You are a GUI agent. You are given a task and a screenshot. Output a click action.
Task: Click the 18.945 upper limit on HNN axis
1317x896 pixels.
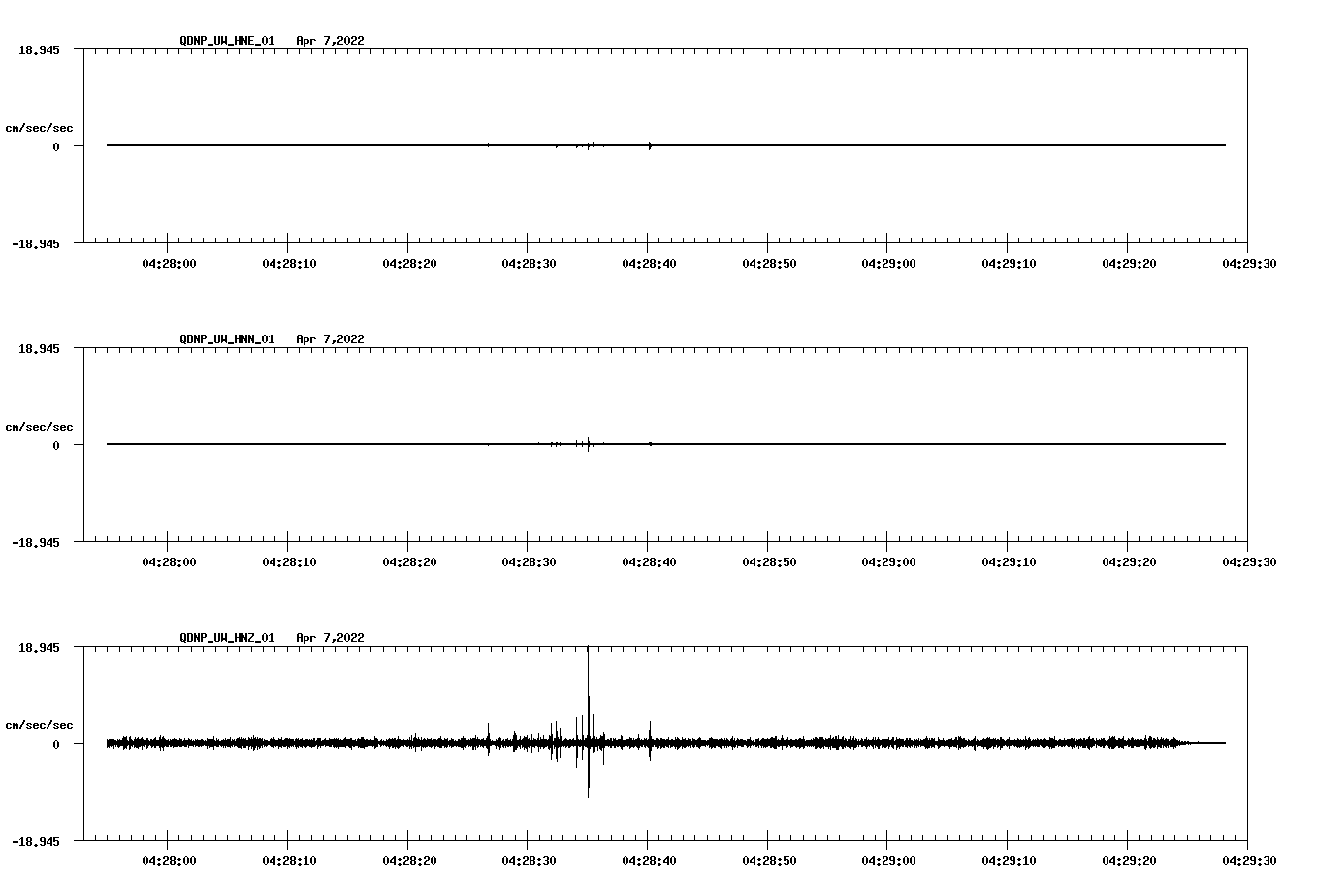point(39,348)
